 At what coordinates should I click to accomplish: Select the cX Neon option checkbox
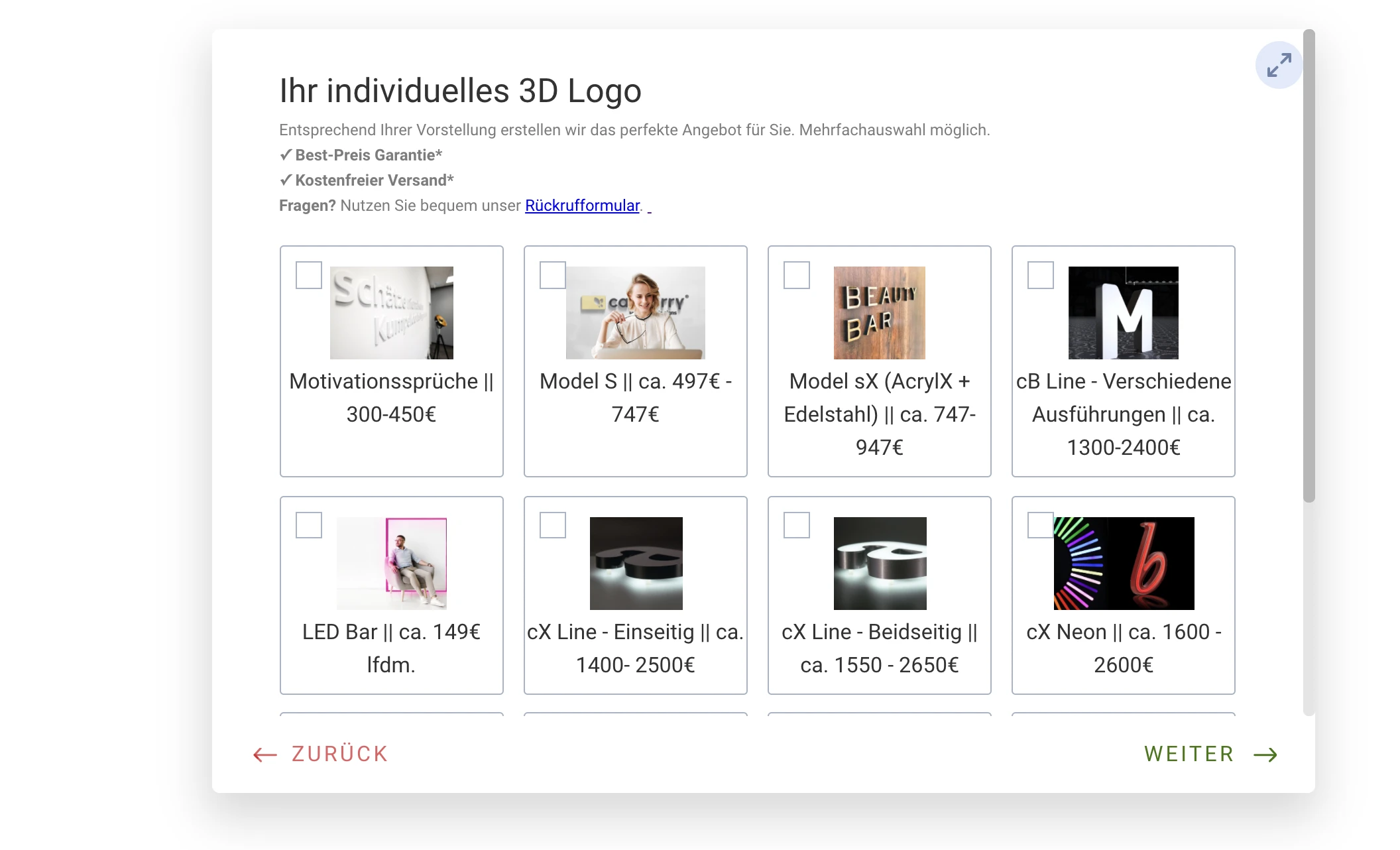(1039, 526)
